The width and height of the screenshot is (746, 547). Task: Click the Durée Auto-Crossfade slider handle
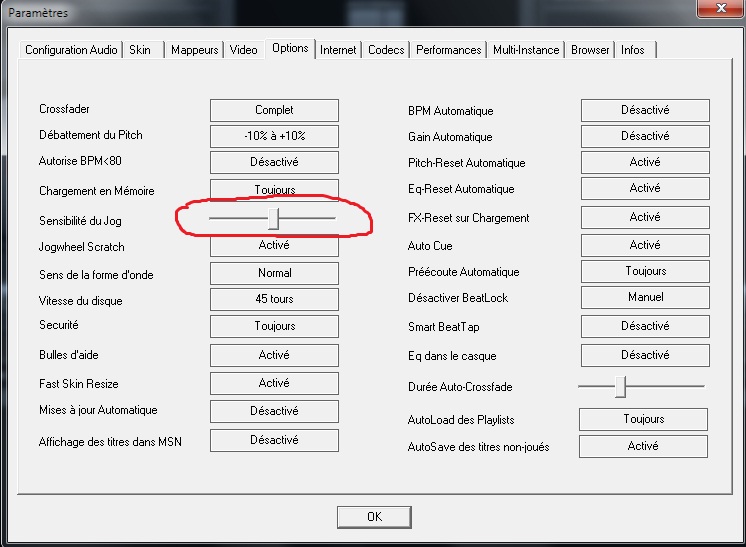coord(621,386)
